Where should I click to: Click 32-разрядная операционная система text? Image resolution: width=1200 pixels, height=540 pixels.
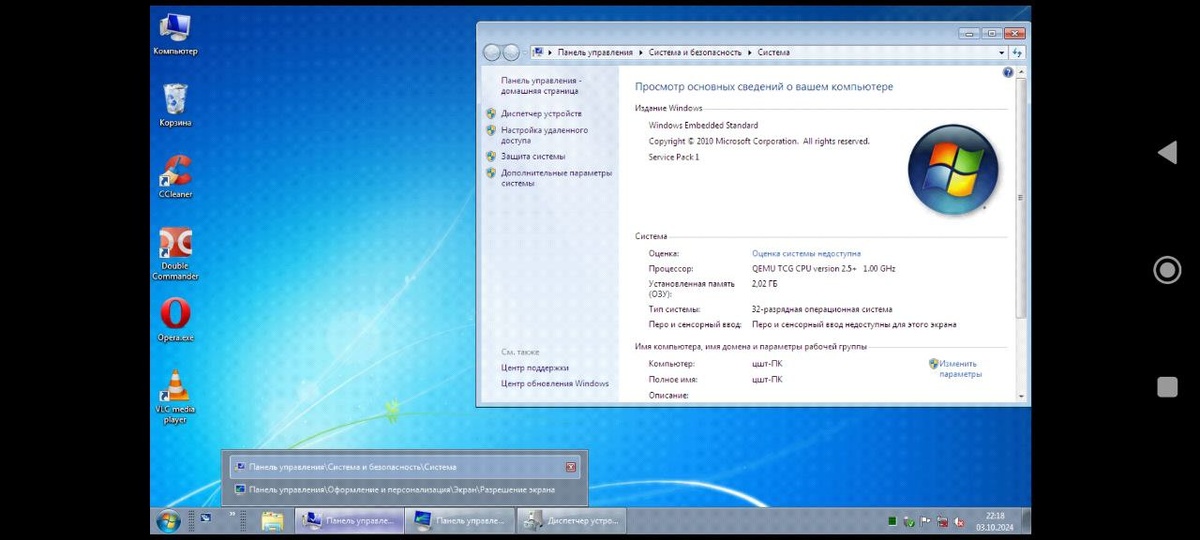point(822,309)
